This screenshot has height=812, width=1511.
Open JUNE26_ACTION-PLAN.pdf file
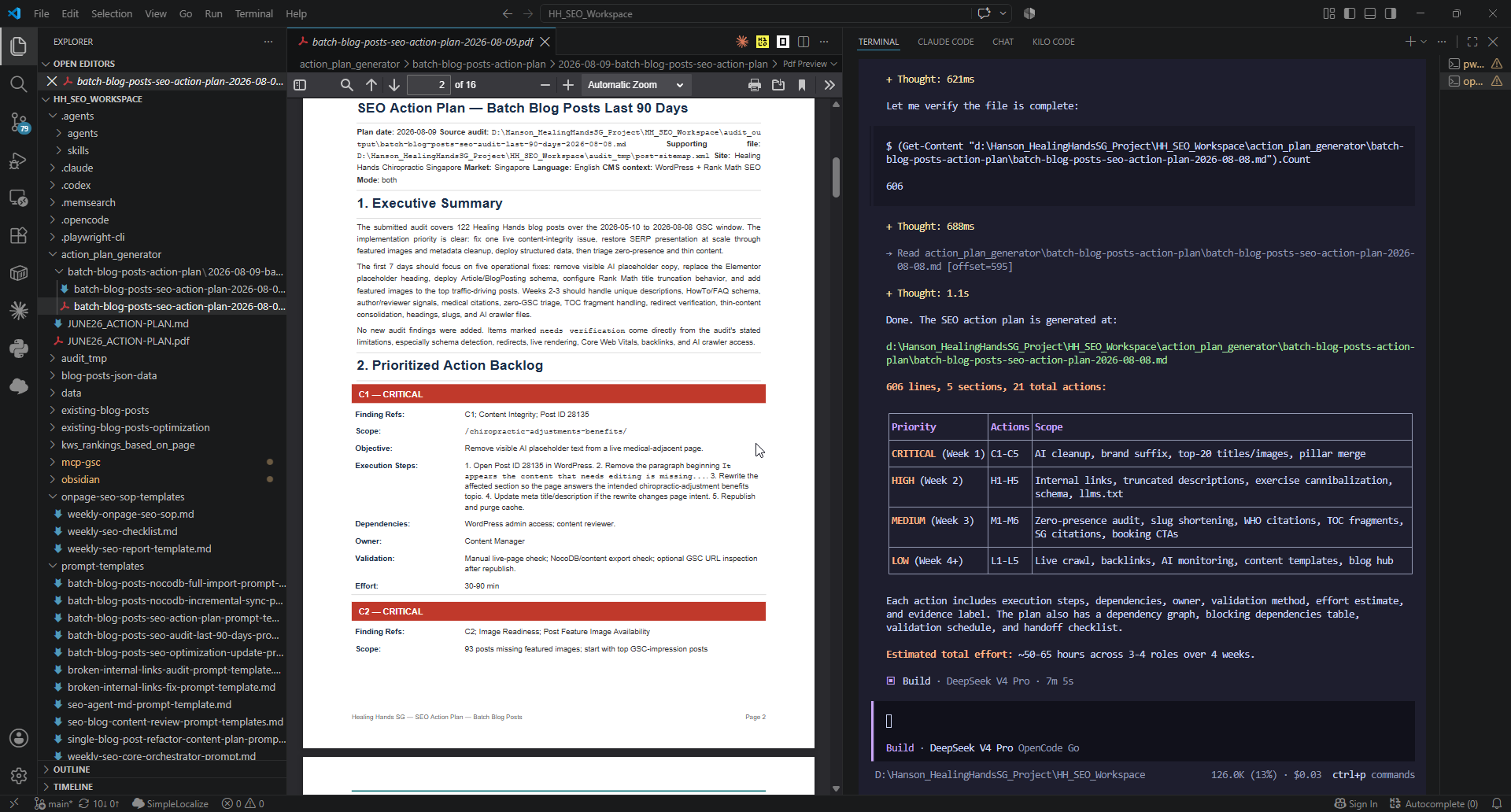pyautogui.click(x=128, y=341)
